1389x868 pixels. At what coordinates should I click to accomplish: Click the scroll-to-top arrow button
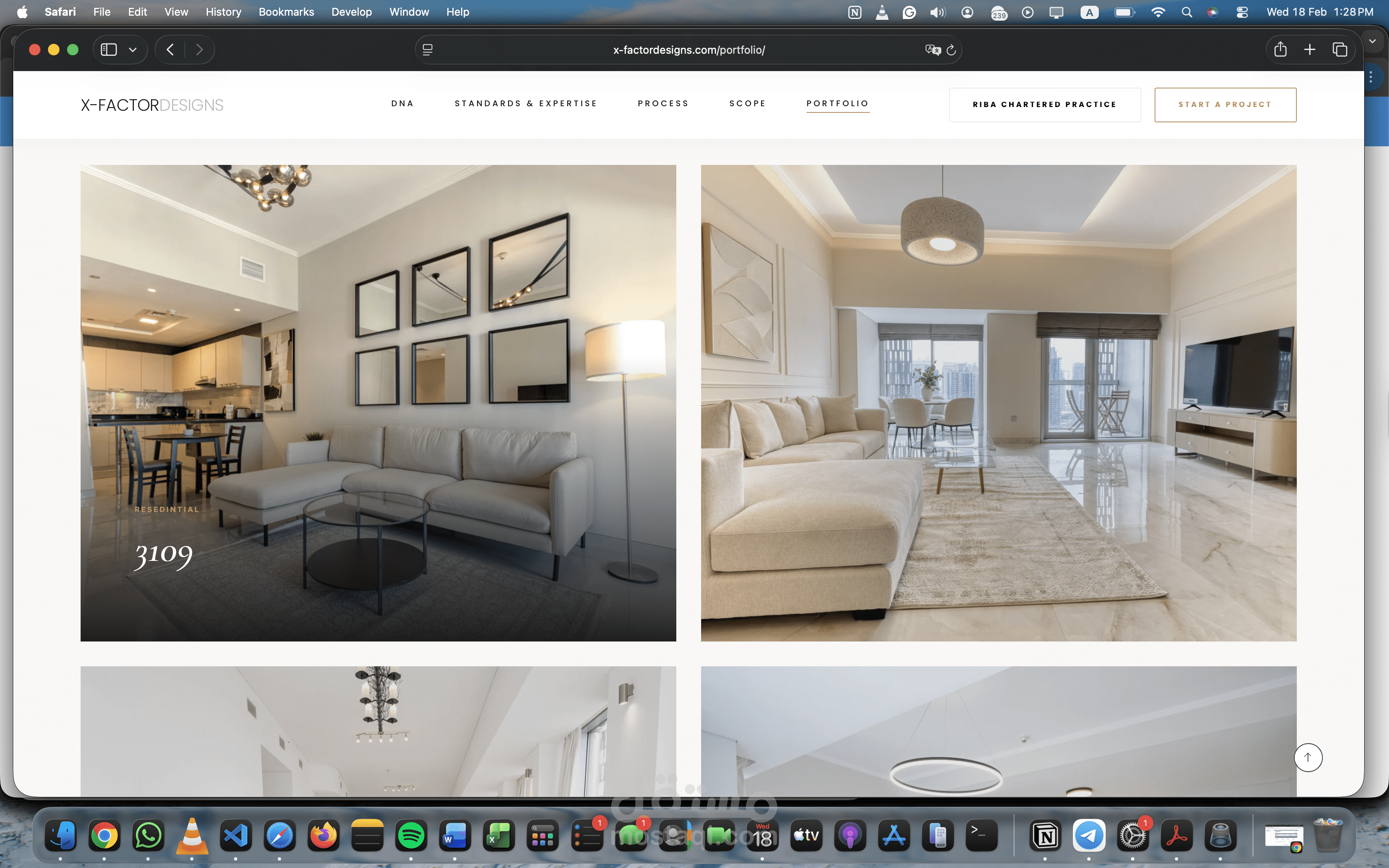pos(1308,757)
